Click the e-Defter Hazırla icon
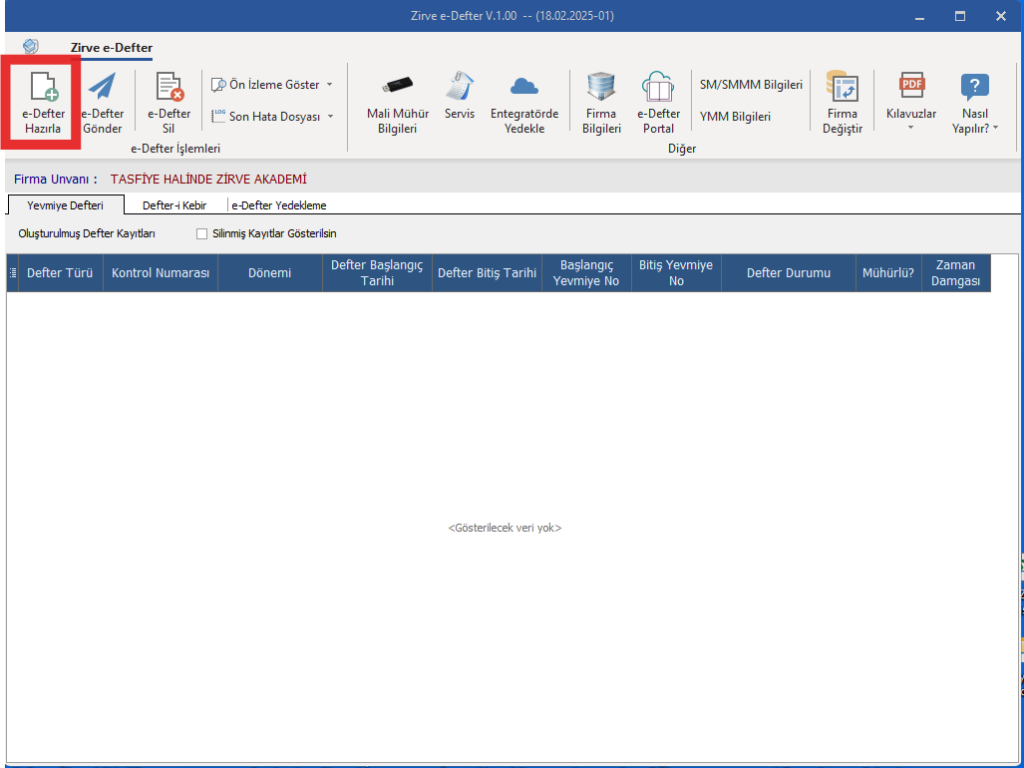The width and height of the screenshot is (1024, 768). [x=43, y=87]
